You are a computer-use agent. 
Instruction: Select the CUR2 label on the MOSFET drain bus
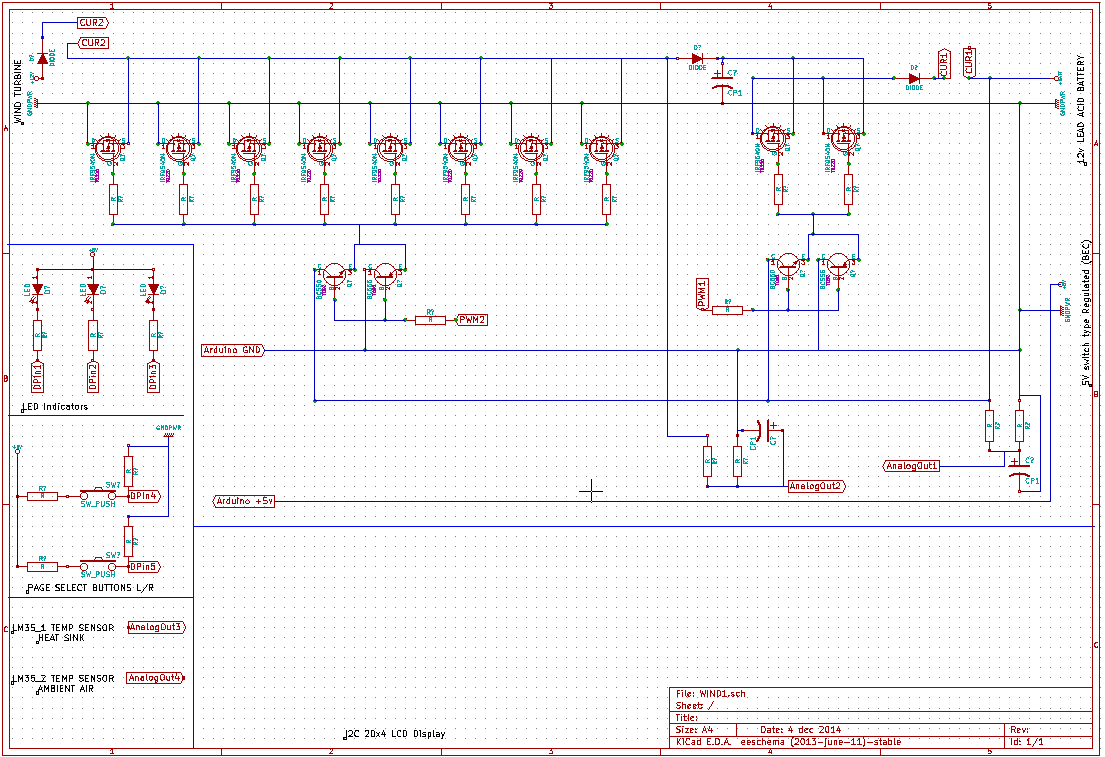click(x=93, y=43)
